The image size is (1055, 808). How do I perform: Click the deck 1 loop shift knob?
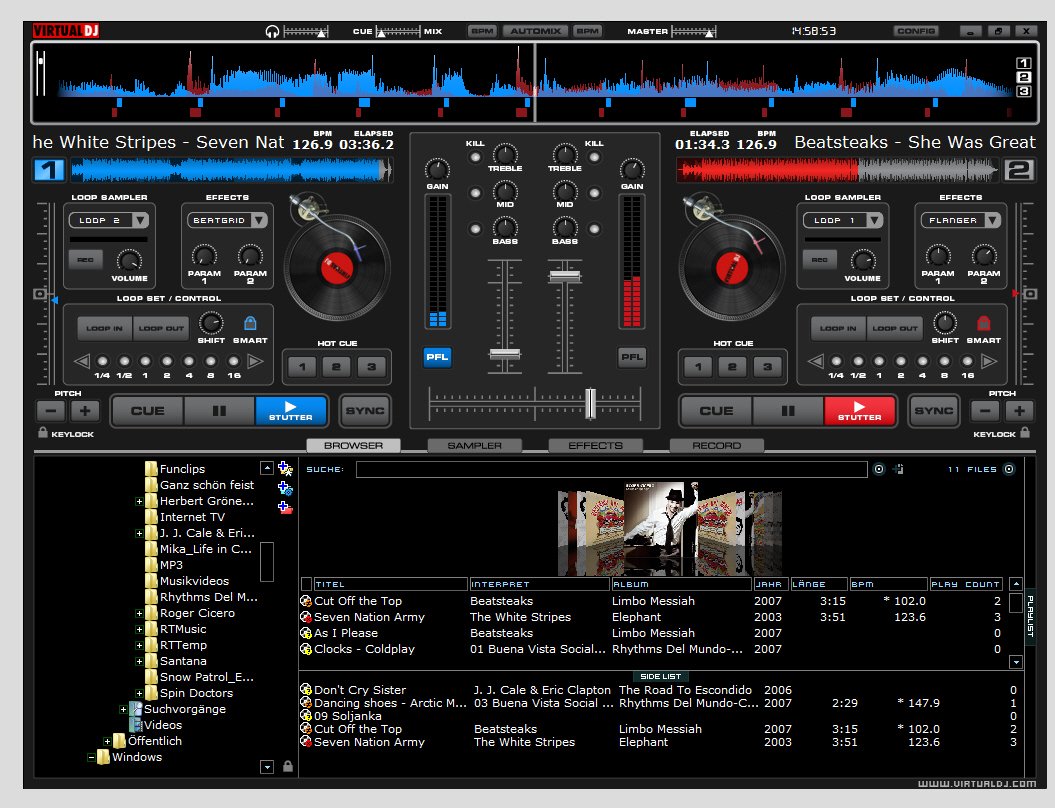coord(211,324)
